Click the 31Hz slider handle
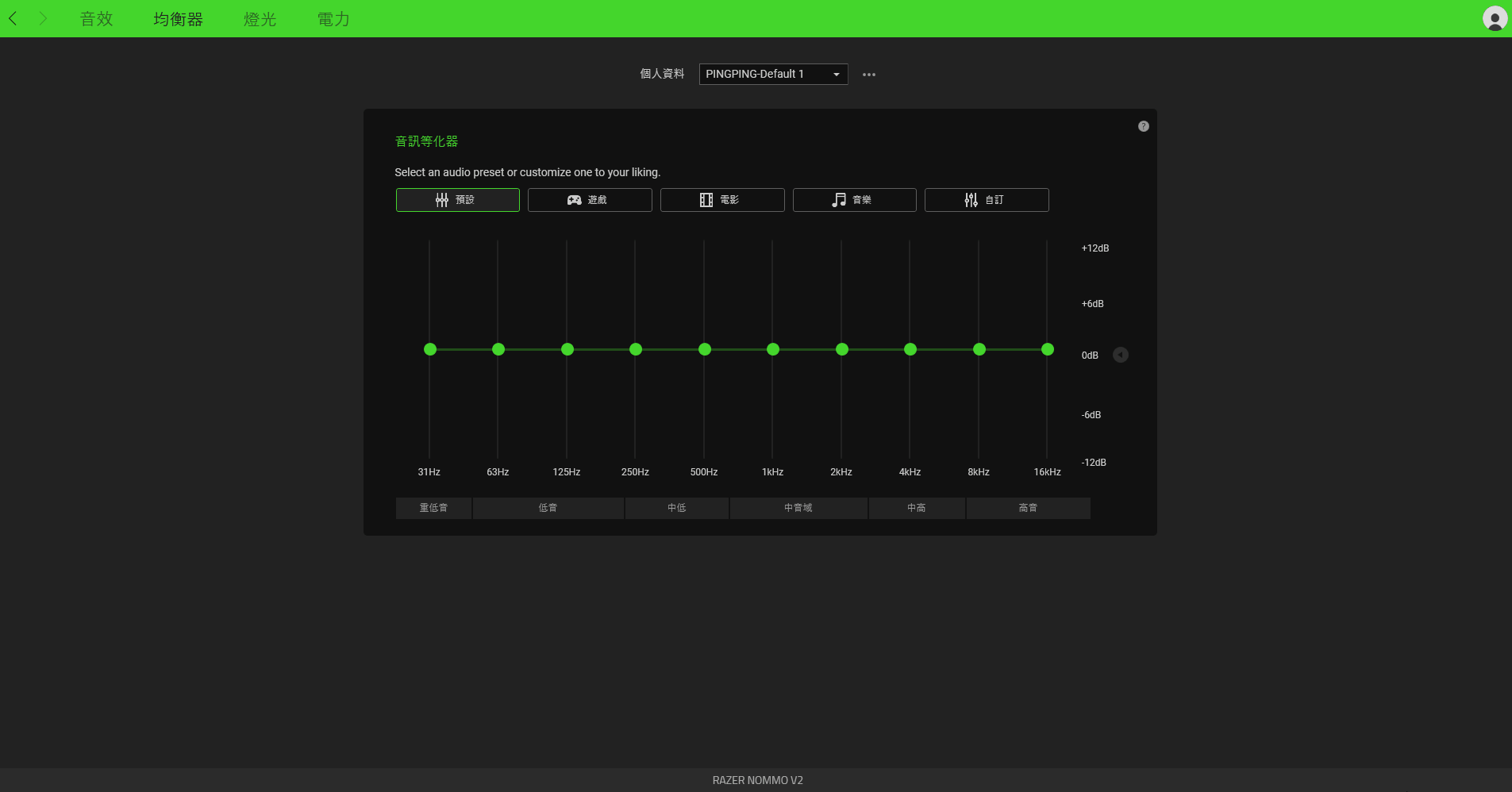Image resolution: width=1512 pixels, height=792 pixels. 430,349
